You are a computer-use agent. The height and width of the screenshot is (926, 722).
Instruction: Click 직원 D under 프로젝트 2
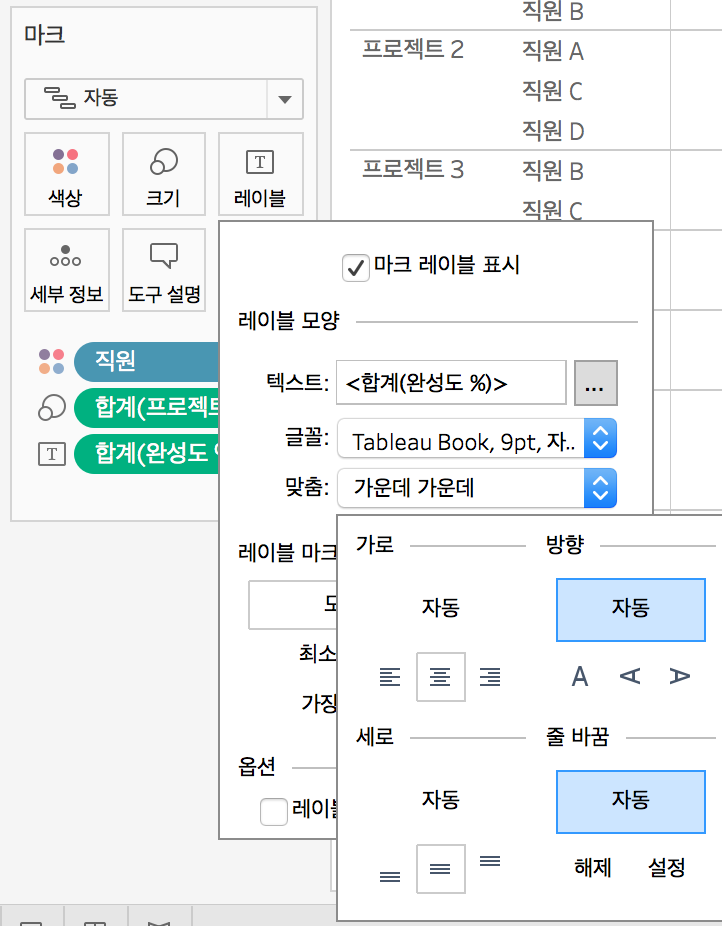coord(553,131)
